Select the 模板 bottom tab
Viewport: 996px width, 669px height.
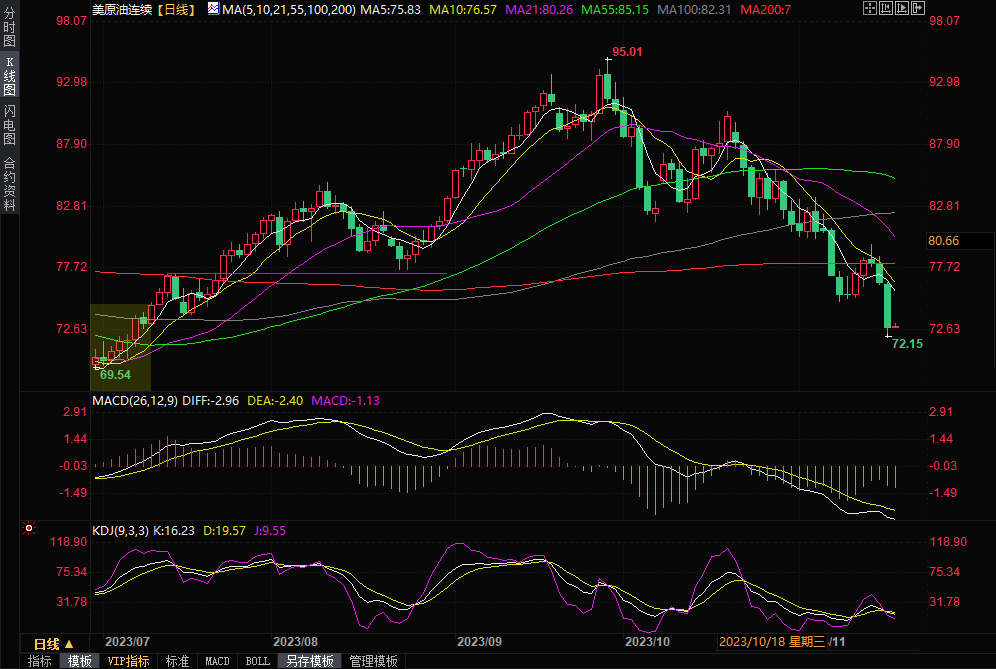point(80,661)
